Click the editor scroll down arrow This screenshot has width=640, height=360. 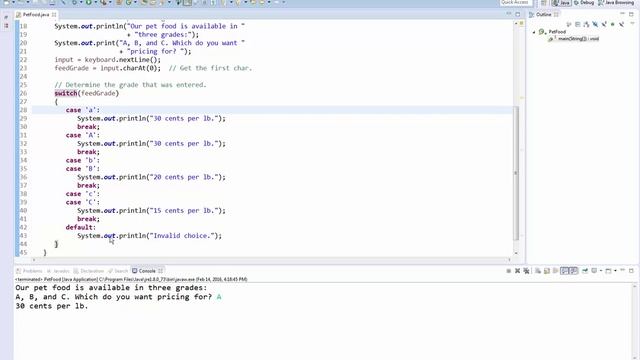click(516, 253)
